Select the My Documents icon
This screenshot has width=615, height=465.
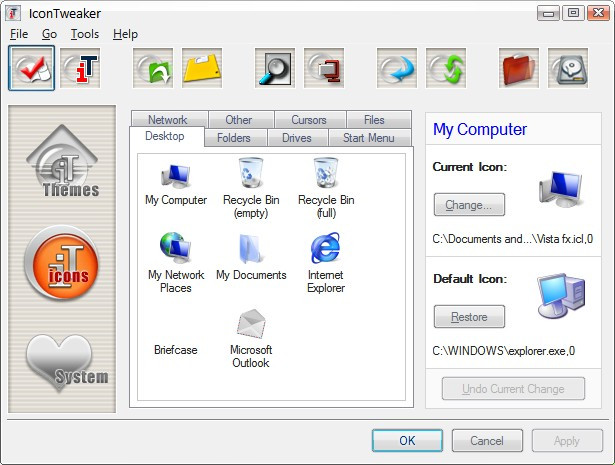[x=251, y=258]
